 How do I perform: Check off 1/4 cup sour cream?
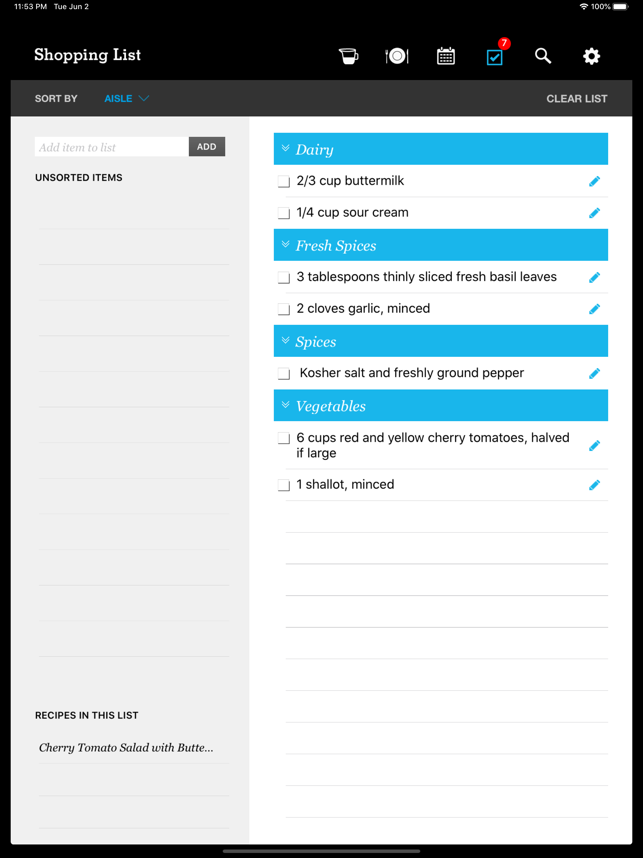[x=283, y=213]
